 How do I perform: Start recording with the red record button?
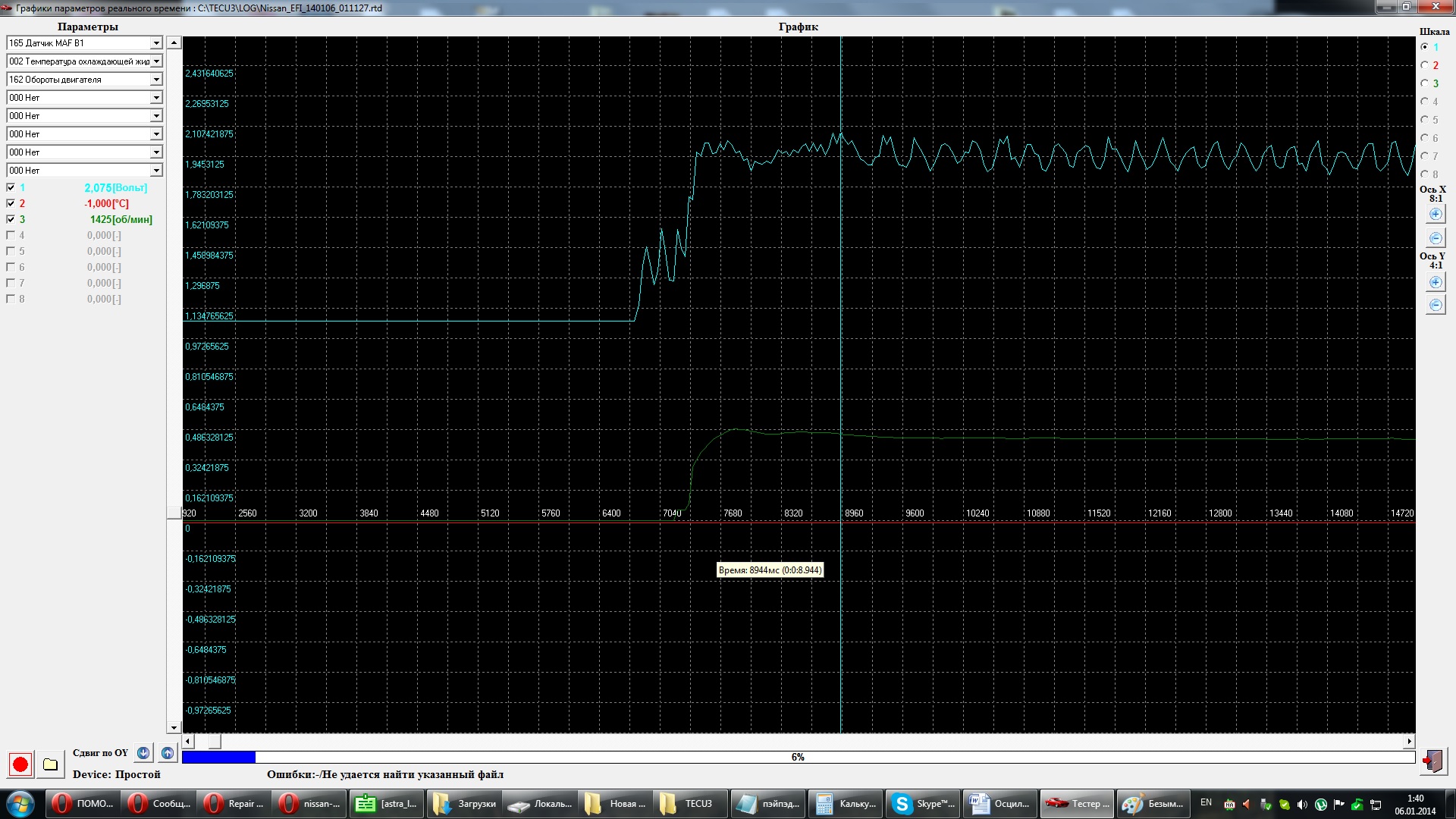[20, 764]
